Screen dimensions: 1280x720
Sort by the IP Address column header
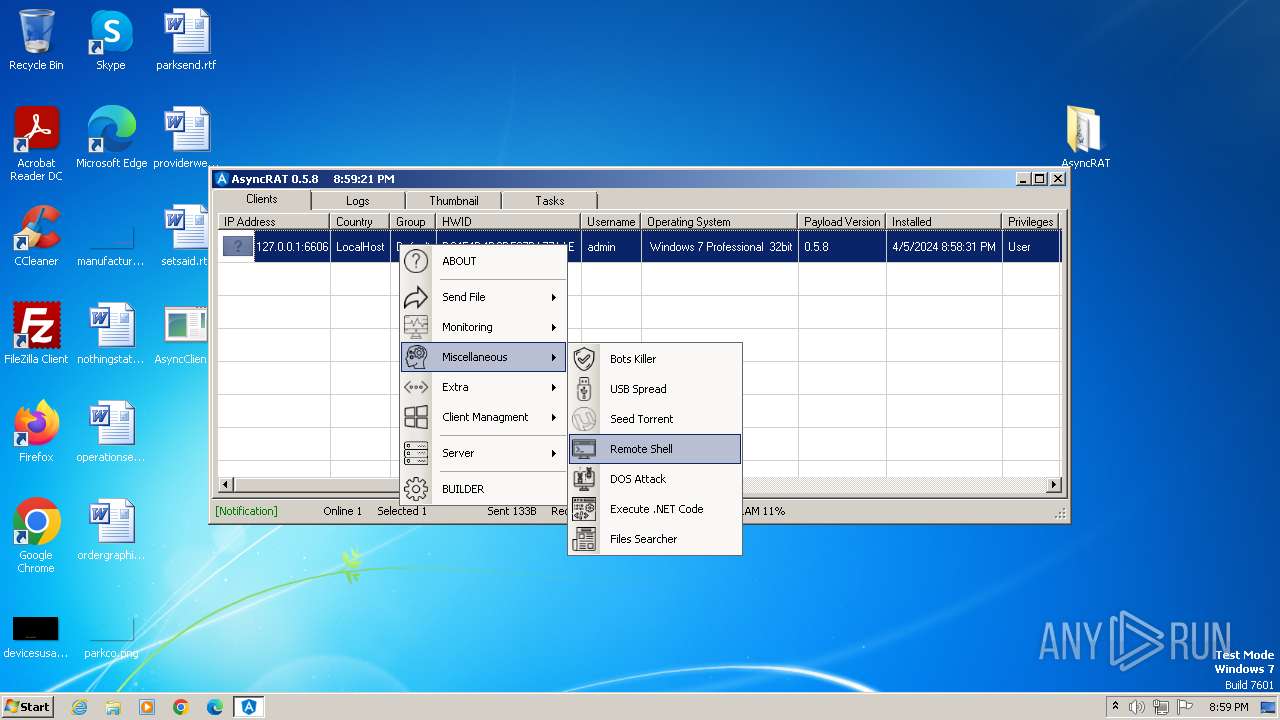coord(274,222)
